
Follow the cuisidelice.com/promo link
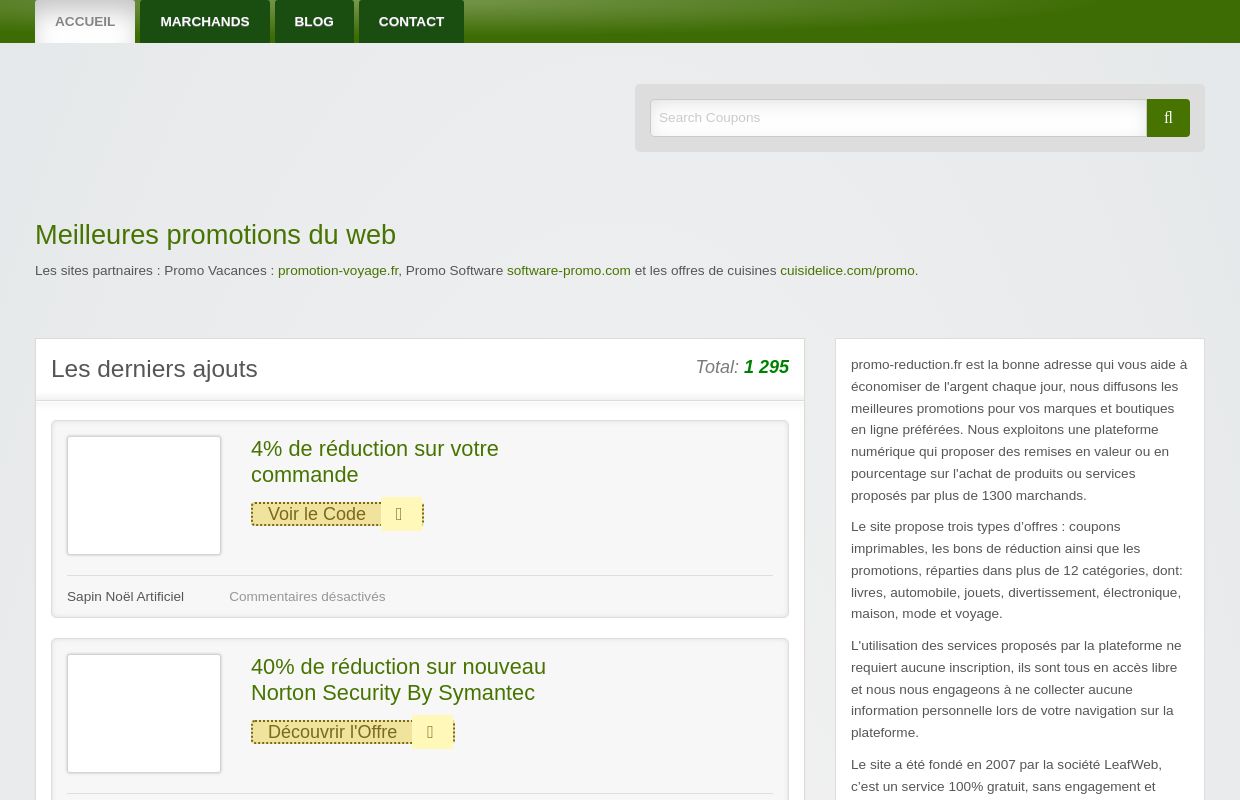(x=847, y=270)
